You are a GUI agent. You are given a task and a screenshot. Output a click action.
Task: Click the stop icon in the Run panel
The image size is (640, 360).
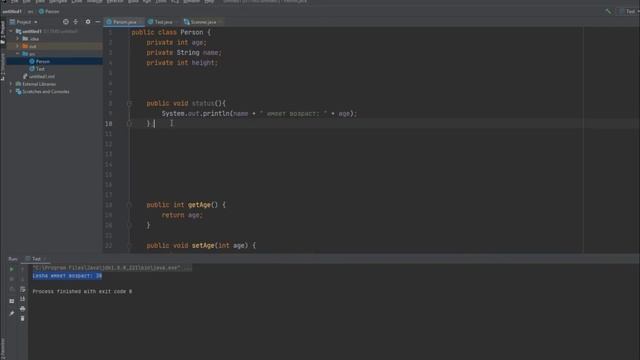[x=11, y=279]
